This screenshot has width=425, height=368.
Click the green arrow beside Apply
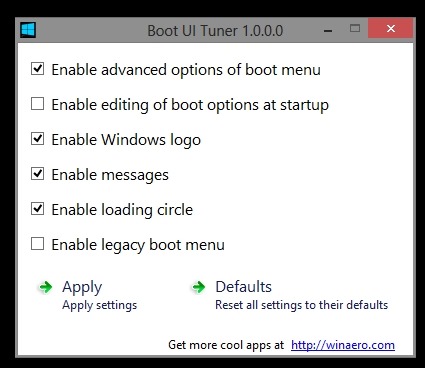(x=46, y=287)
